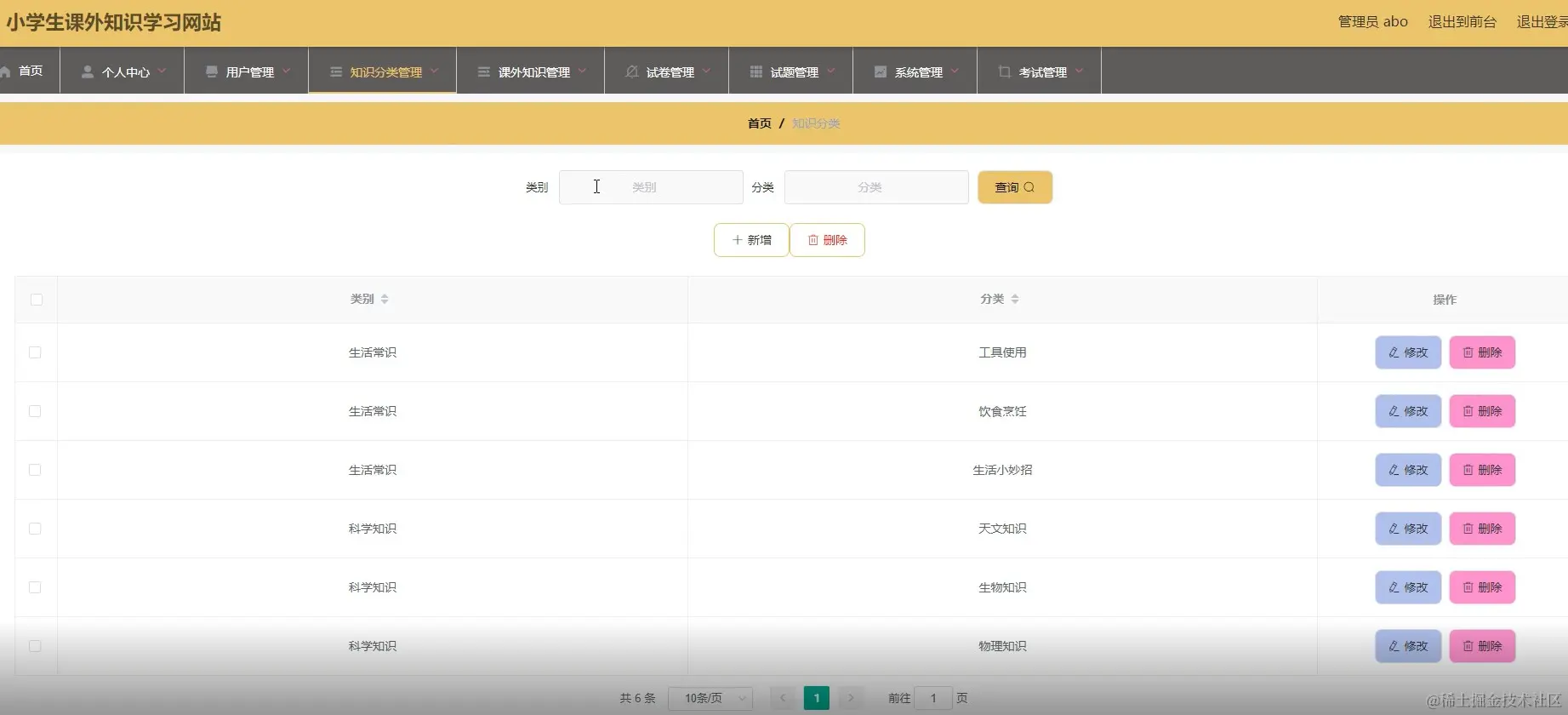Open the 试卷管理 menu

tap(667, 71)
